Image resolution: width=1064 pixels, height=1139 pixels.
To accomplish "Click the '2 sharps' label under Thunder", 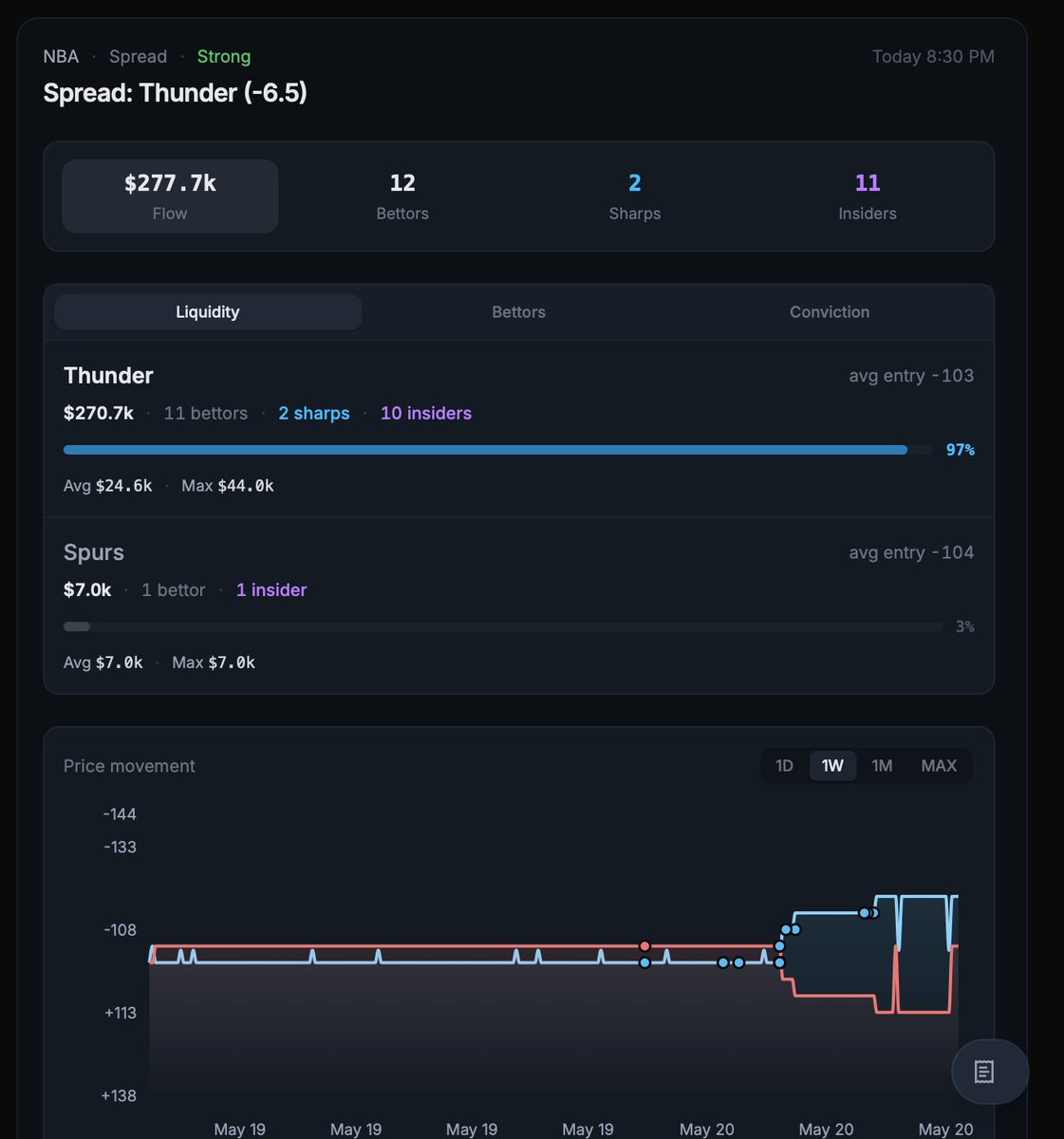I will 314,413.
